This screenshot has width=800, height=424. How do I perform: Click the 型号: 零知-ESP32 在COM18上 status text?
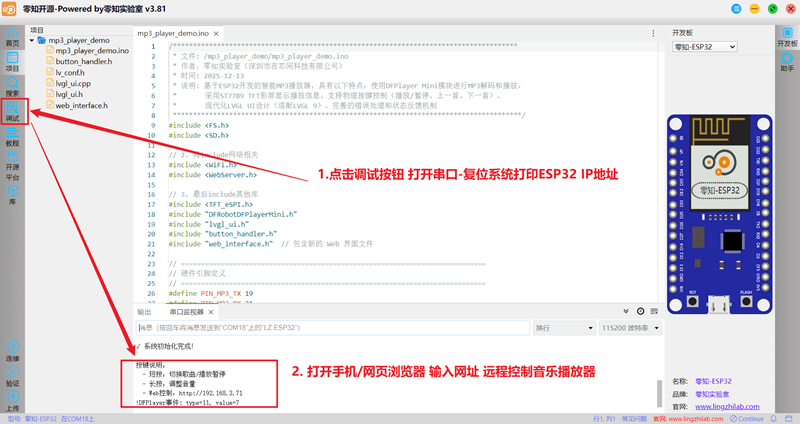click(x=51, y=419)
